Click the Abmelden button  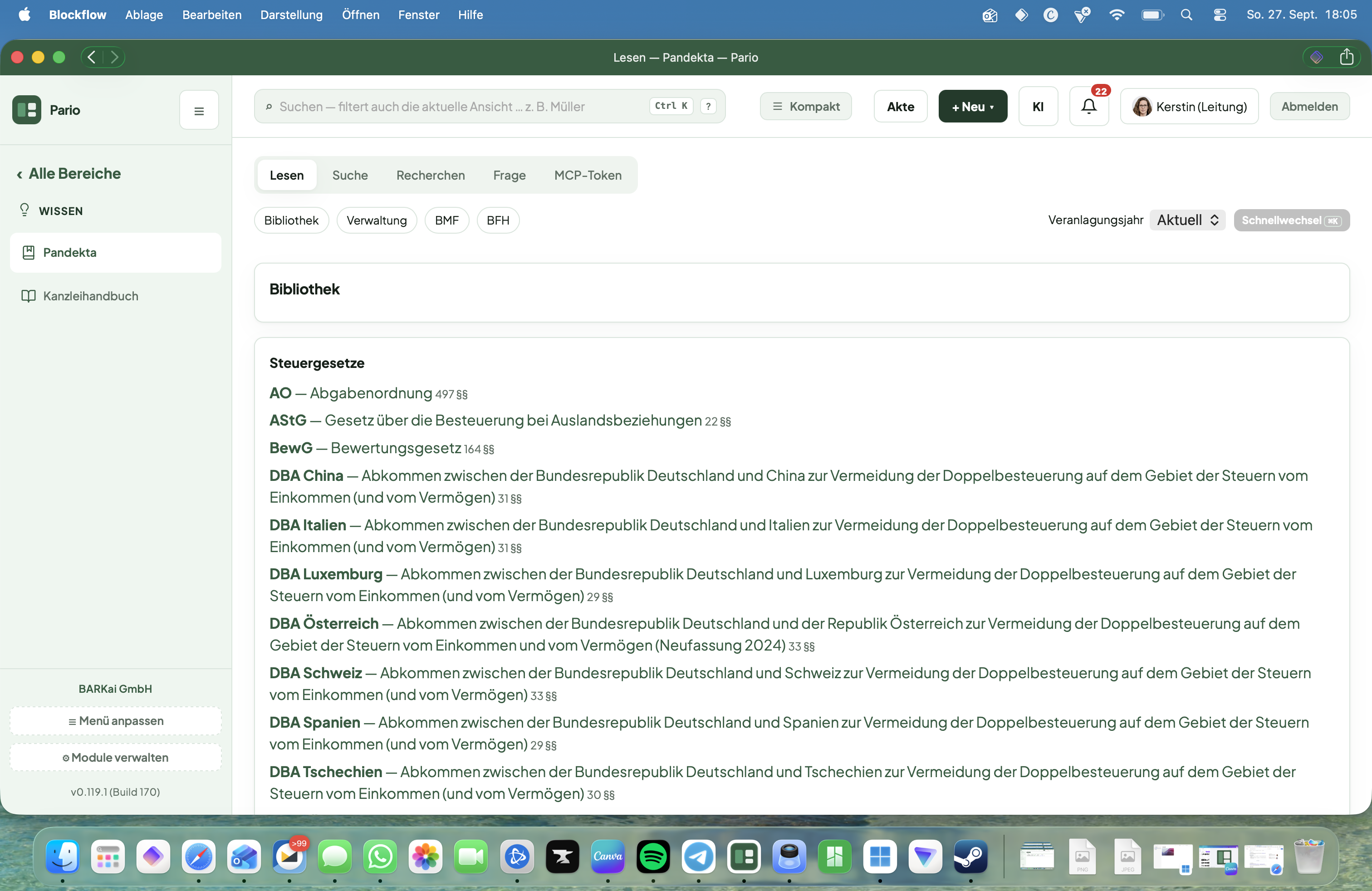click(1310, 107)
